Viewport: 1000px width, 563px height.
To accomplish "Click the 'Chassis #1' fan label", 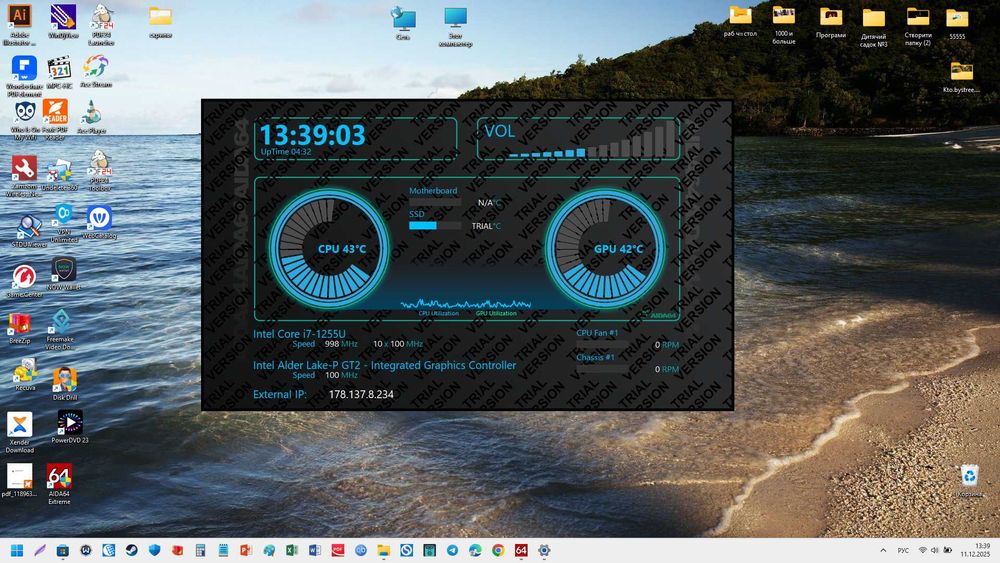I will click(595, 357).
